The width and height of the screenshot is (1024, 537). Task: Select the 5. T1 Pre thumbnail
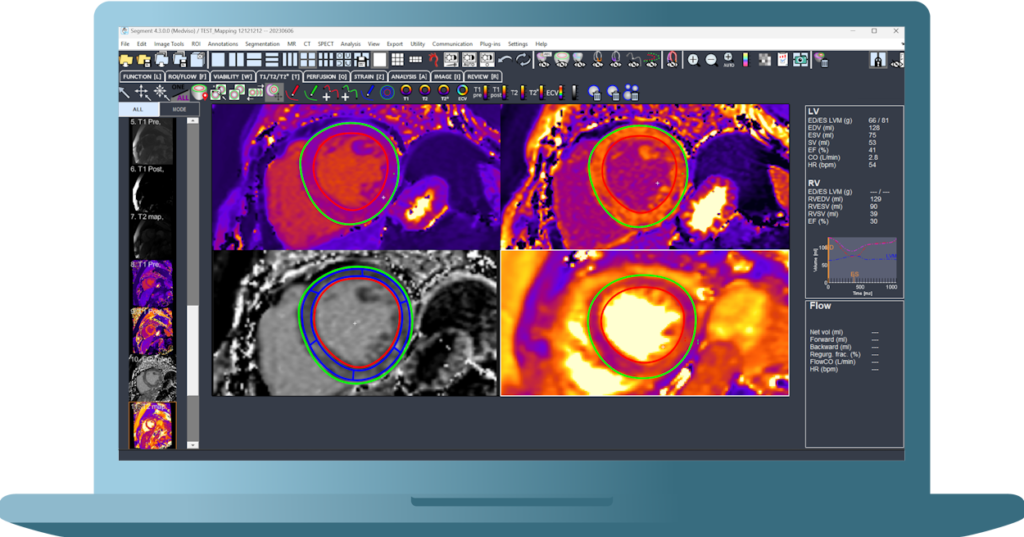coord(152,140)
